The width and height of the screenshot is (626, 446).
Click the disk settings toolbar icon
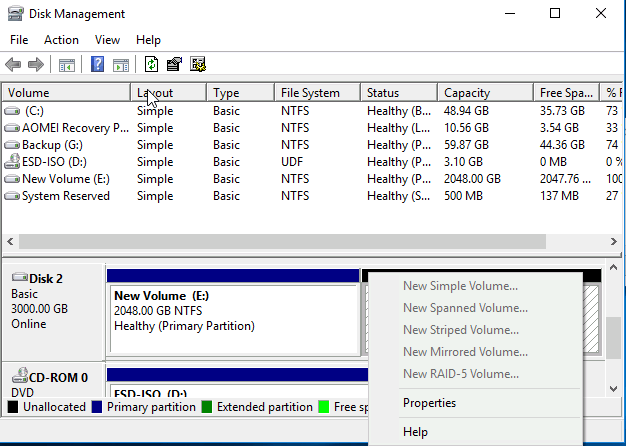(198, 64)
